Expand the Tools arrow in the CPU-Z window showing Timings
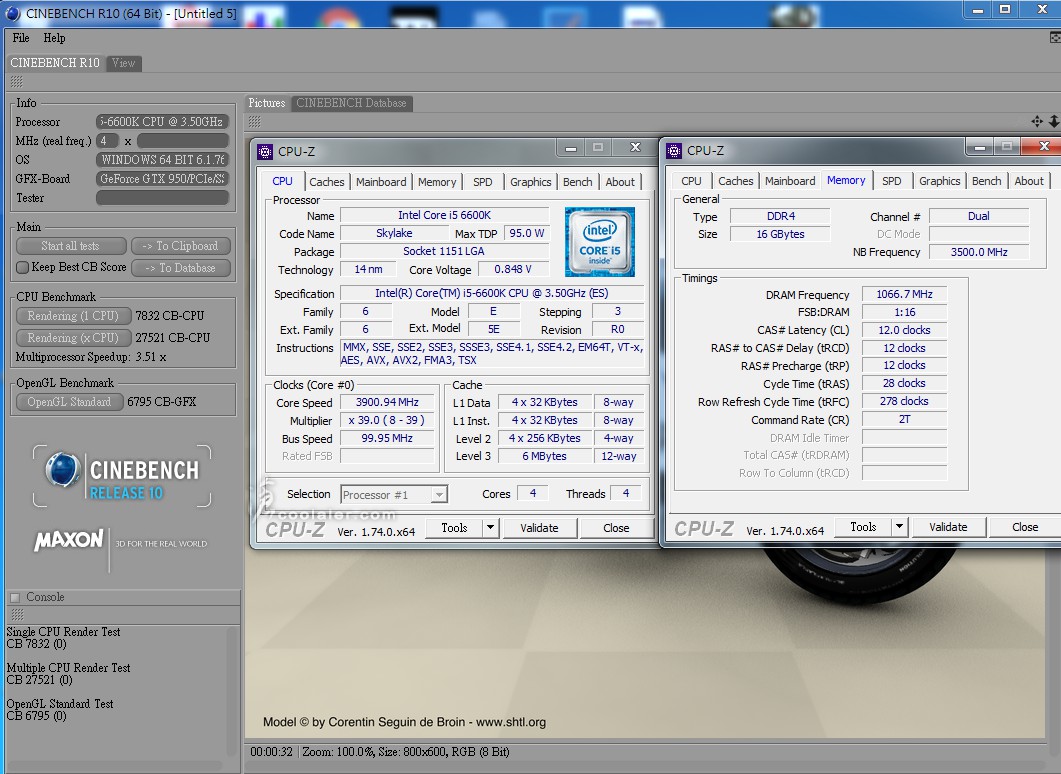 (x=899, y=526)
